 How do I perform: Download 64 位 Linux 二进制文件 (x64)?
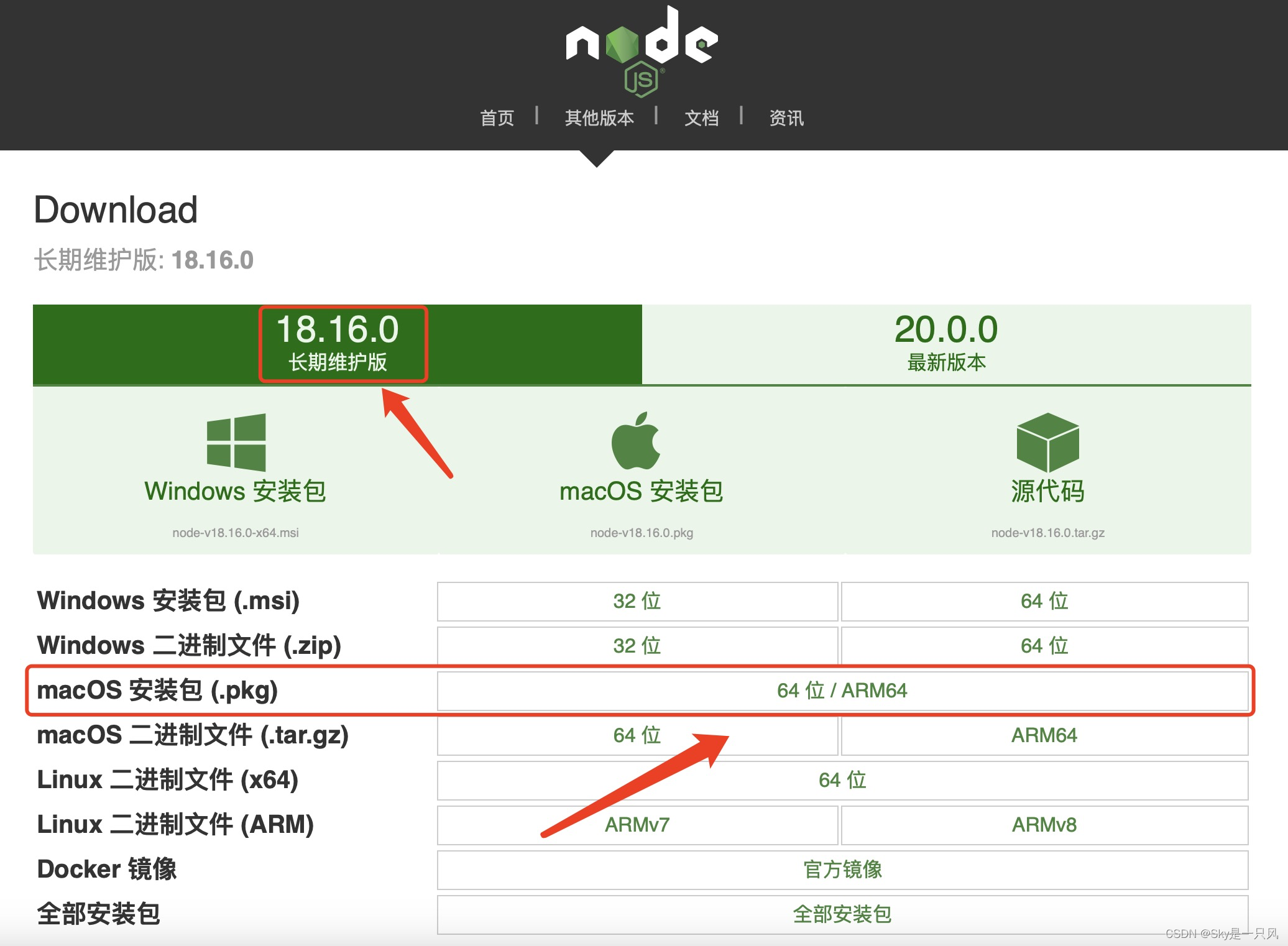click(x=842, y=780)
